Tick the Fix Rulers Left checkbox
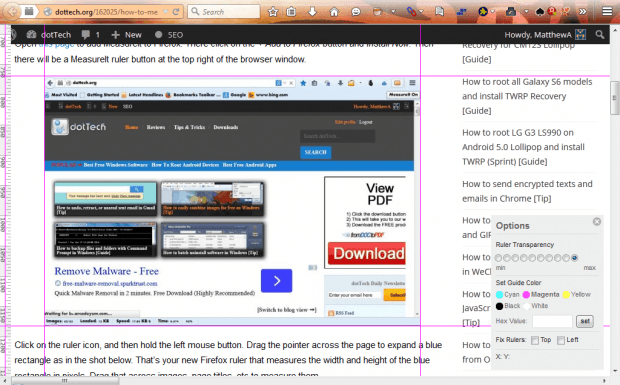Viewport: 620px width, 385px height. pyautogui.click(x=561, y=340)
